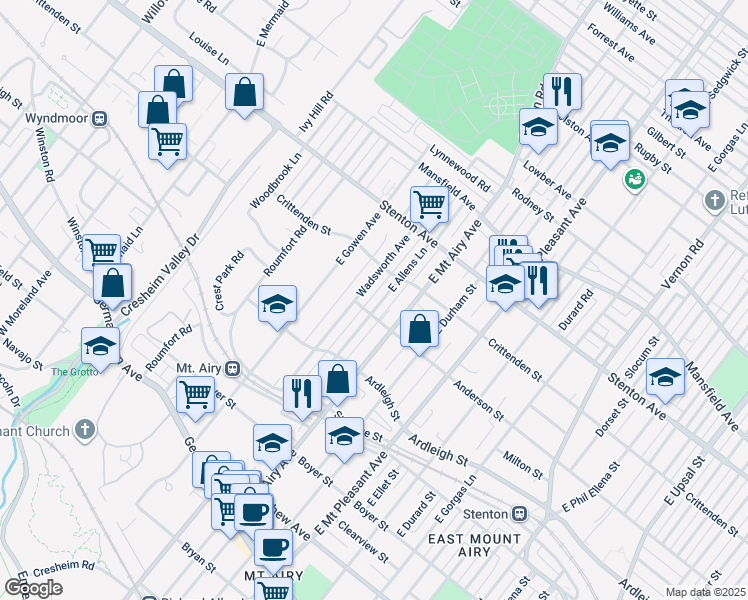The width and height of the screenshot is (748, 600).
Task: Select the shopping cart marker near Winston Rd
Action: pos(100,249)
